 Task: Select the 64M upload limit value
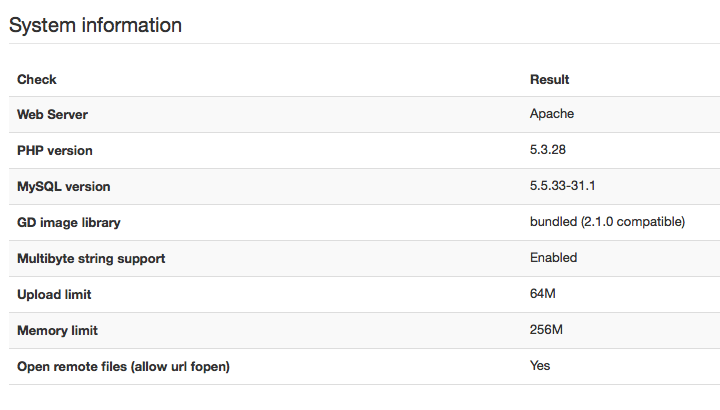(543, 293)
